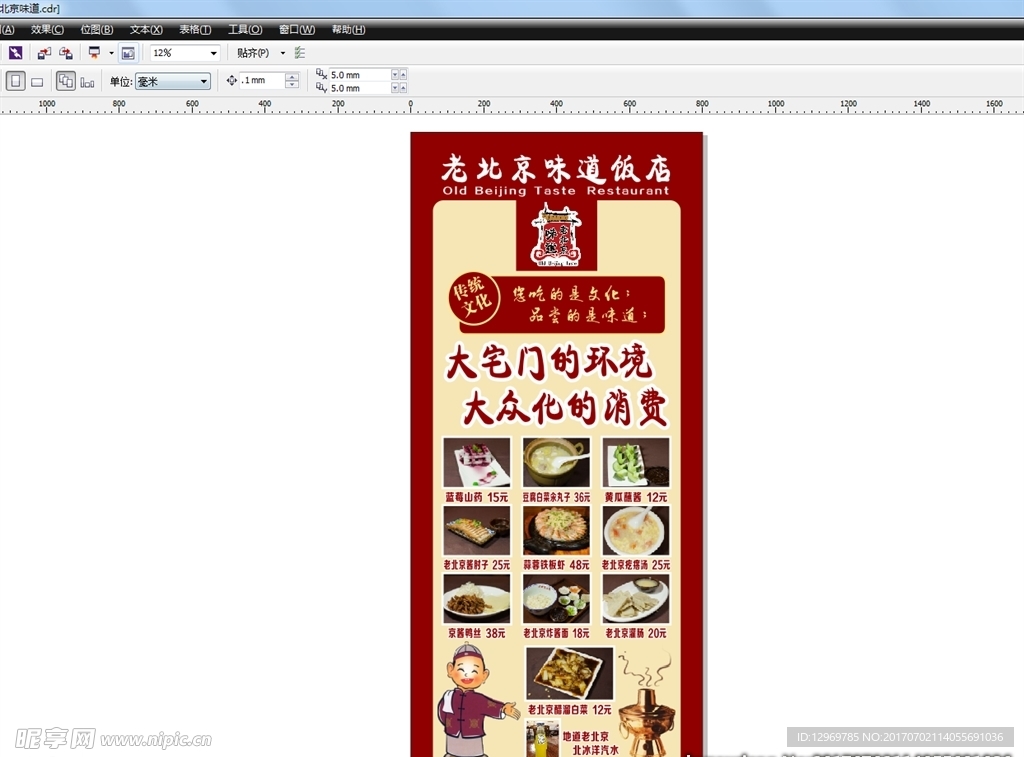Image resolution: width=1024 pixels, height=757 pixels.
Task: Click the Export icon in toolbar
Action: (x=66, y=53)
